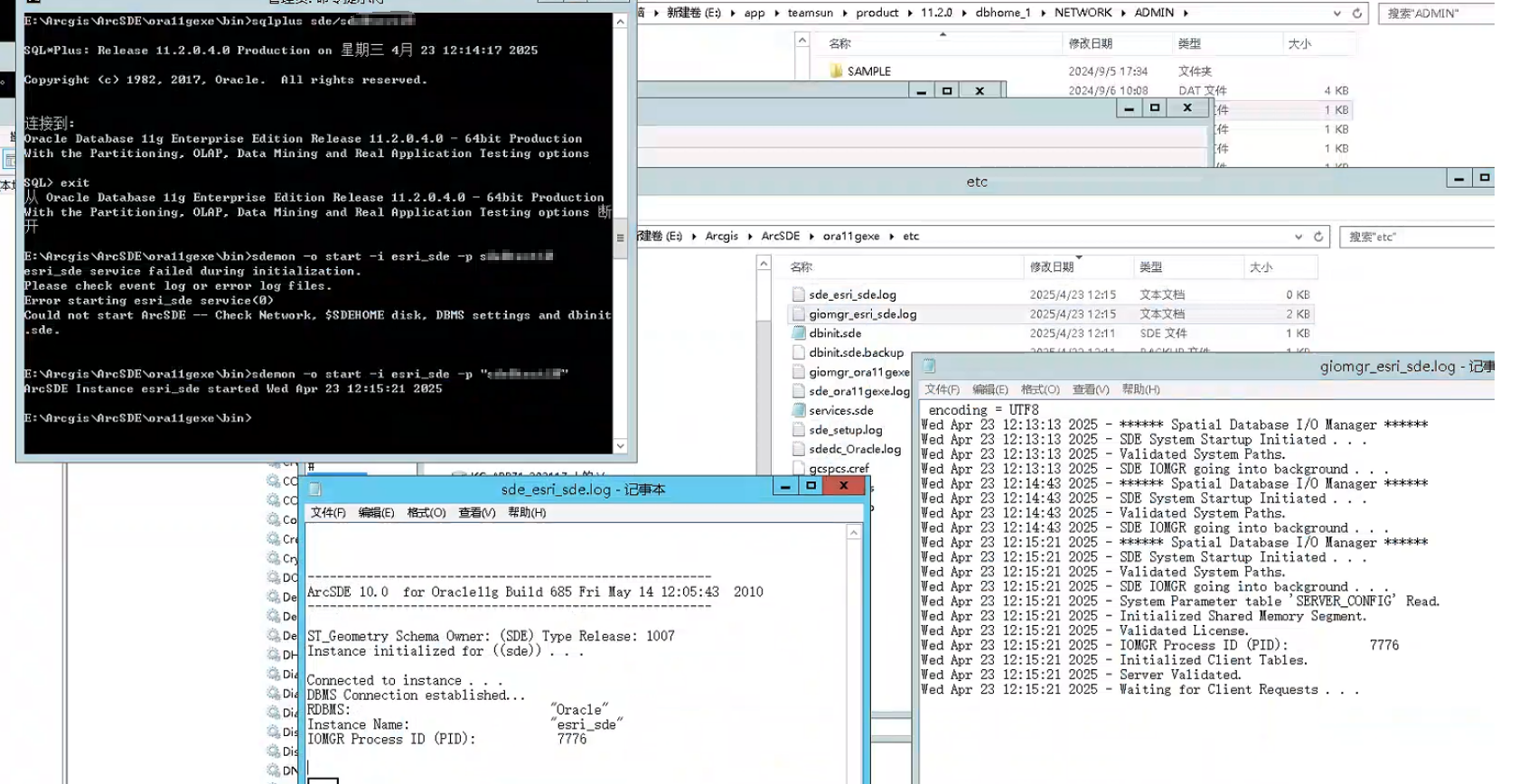The width and height of the screenshot is (1519, 784).
Task: Select the services.sde file icon
Action: (798, 410)
